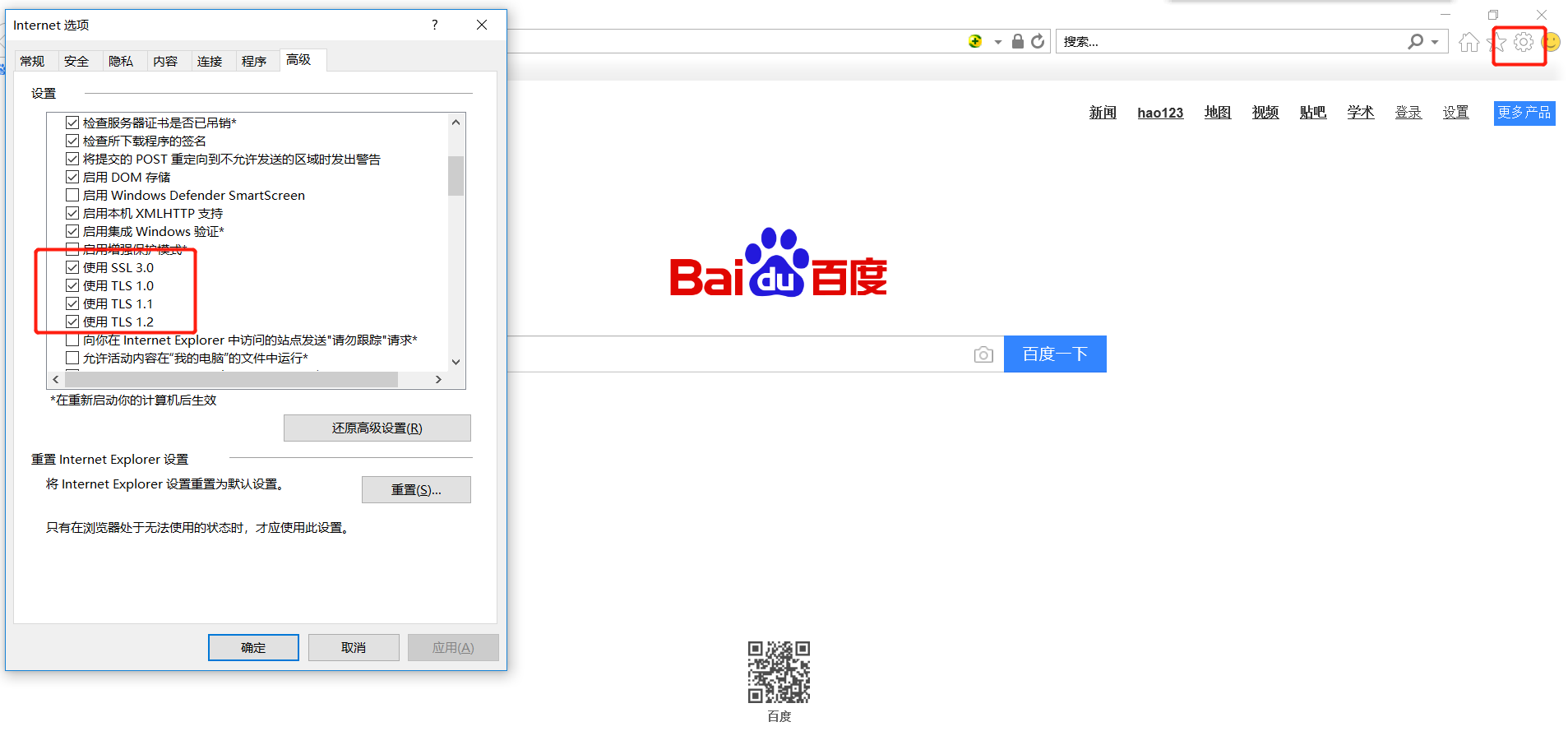Switch to the 安全 tab

tap(76, 61)
